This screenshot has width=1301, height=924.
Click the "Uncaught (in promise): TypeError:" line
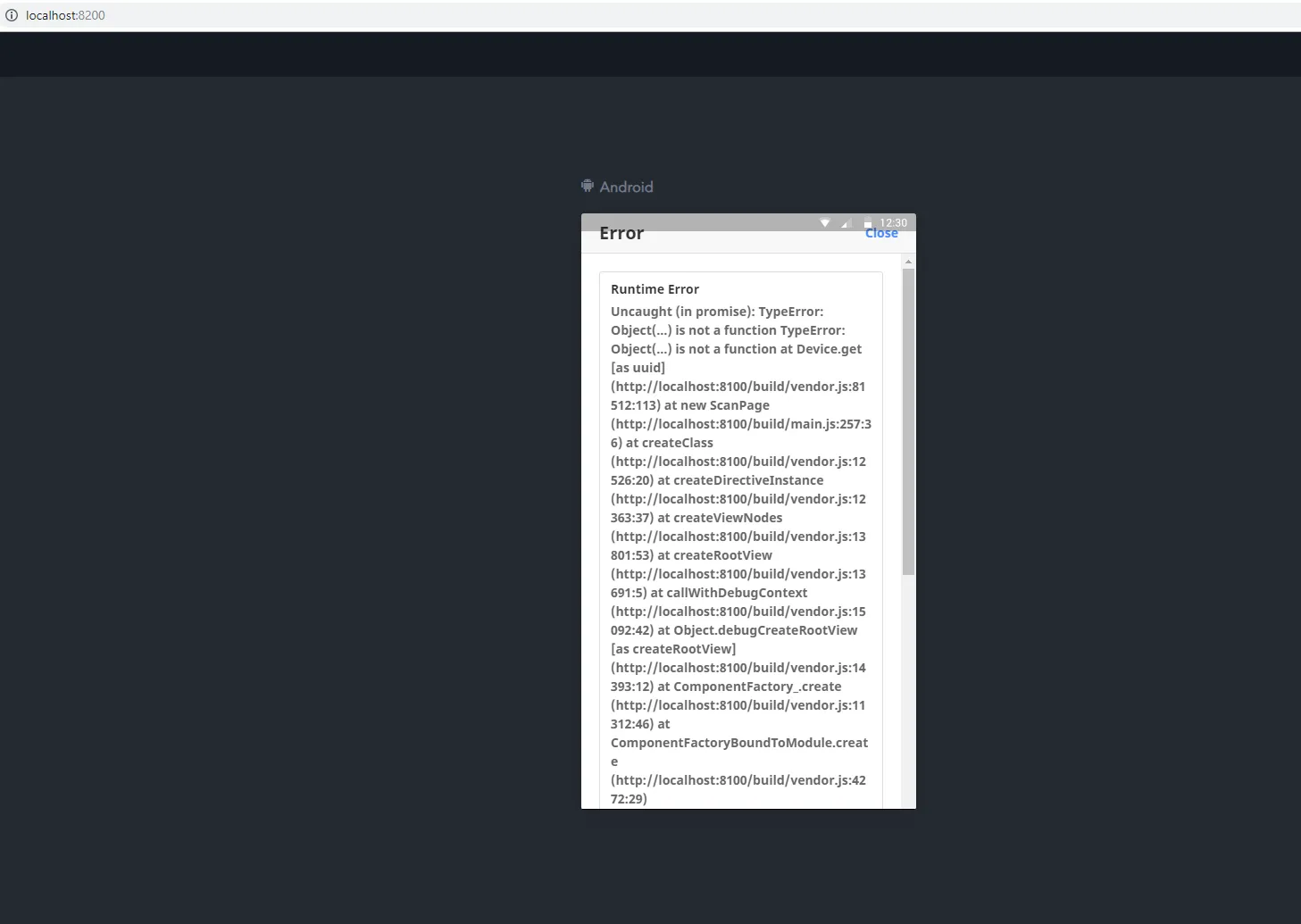tap(717, 312)
